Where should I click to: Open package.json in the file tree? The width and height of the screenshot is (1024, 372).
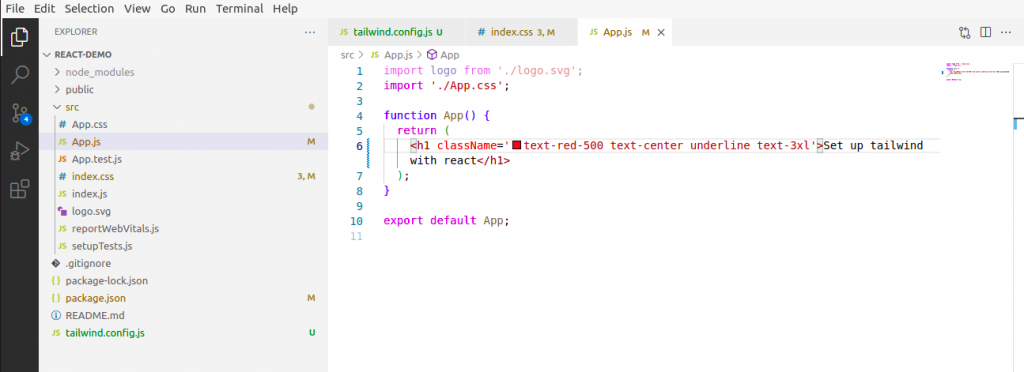point(95,298)
